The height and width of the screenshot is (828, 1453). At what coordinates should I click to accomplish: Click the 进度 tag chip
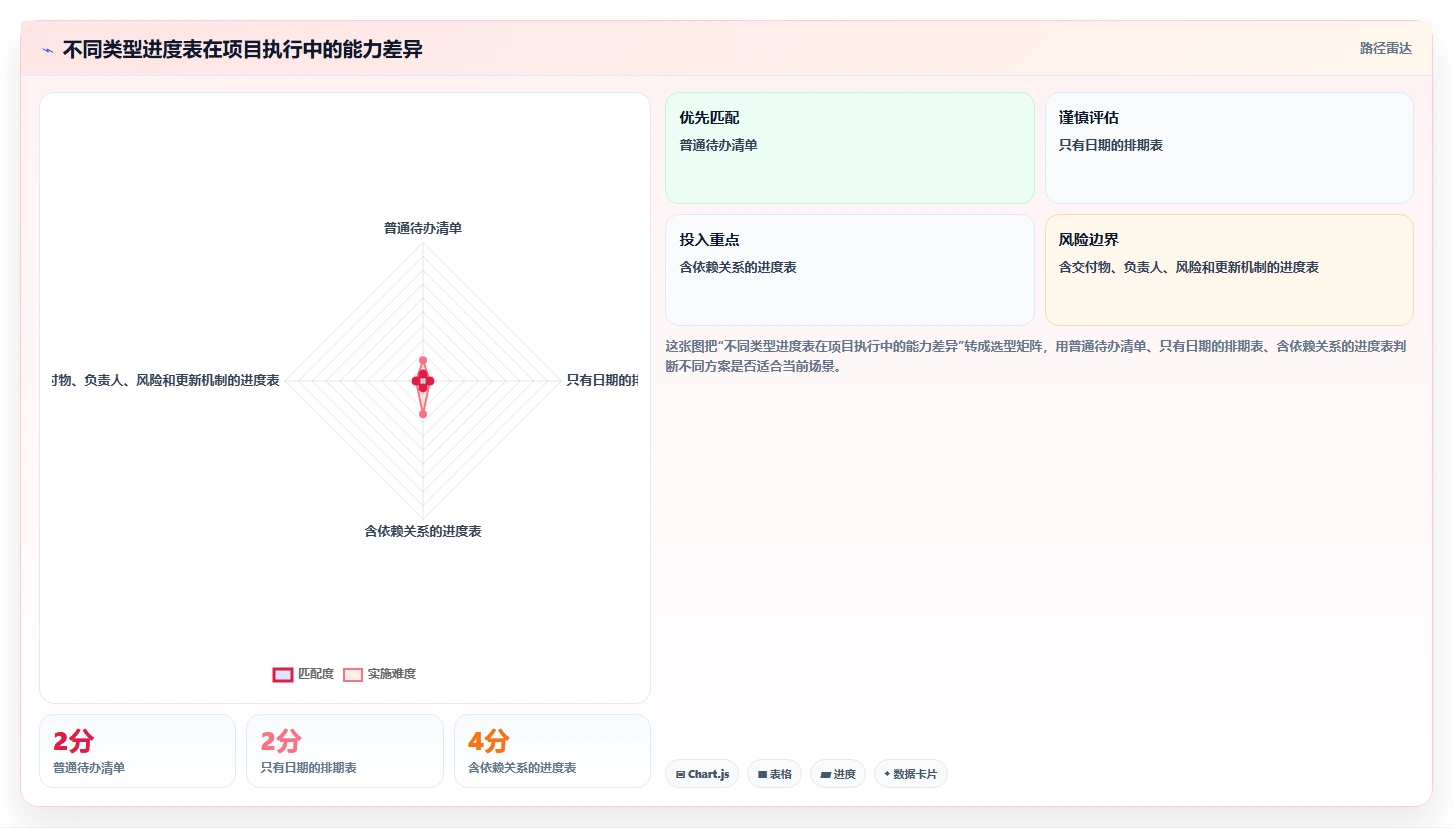(x=838, y=774)
